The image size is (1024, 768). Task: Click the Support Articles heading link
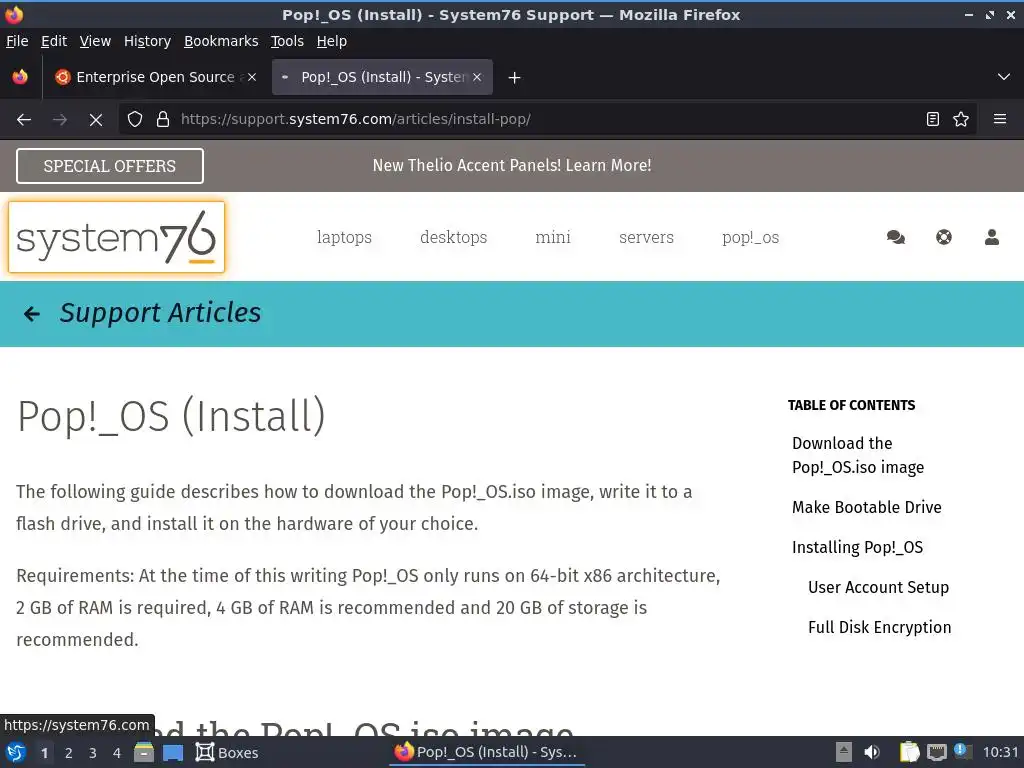160,313
